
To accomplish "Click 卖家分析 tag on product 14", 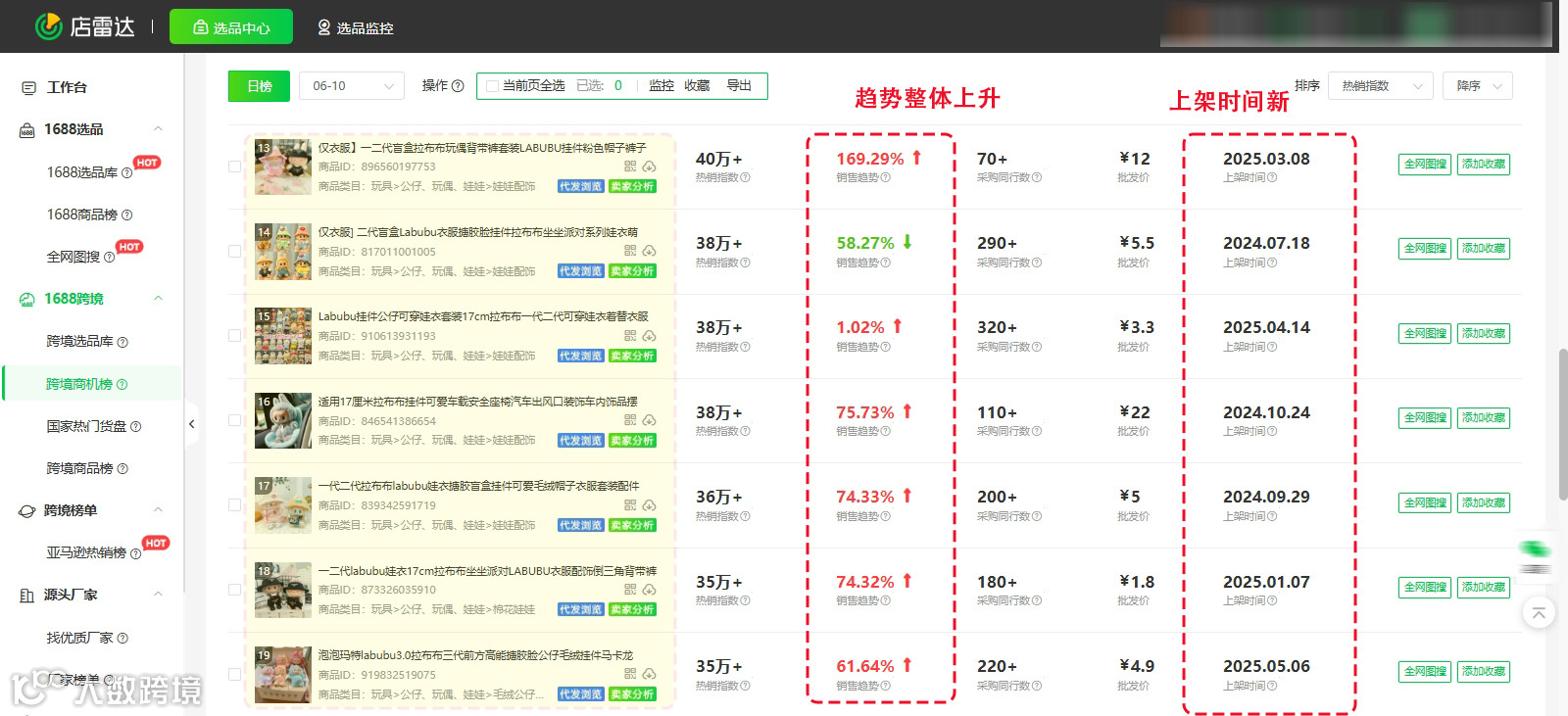I will click(632, 271).
